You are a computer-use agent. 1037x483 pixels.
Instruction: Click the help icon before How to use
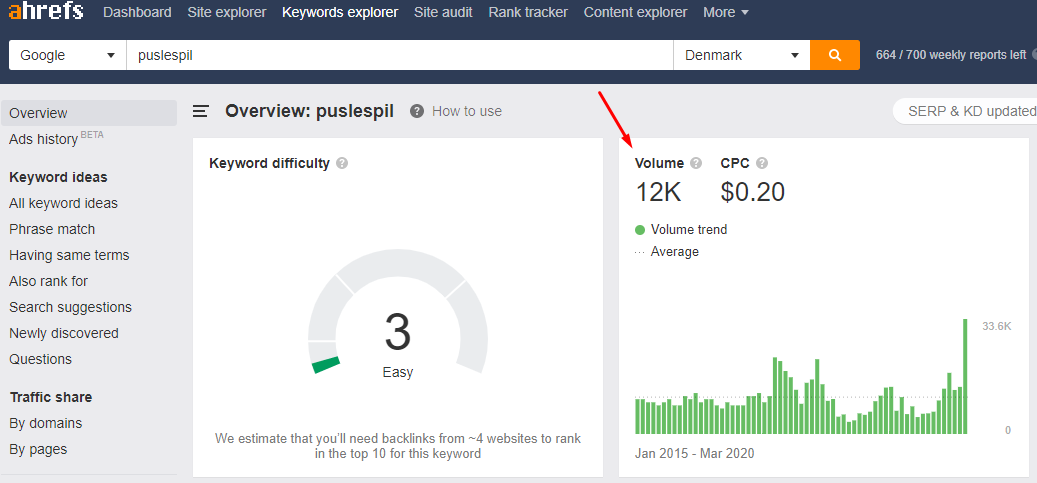(x=417, y=111)
